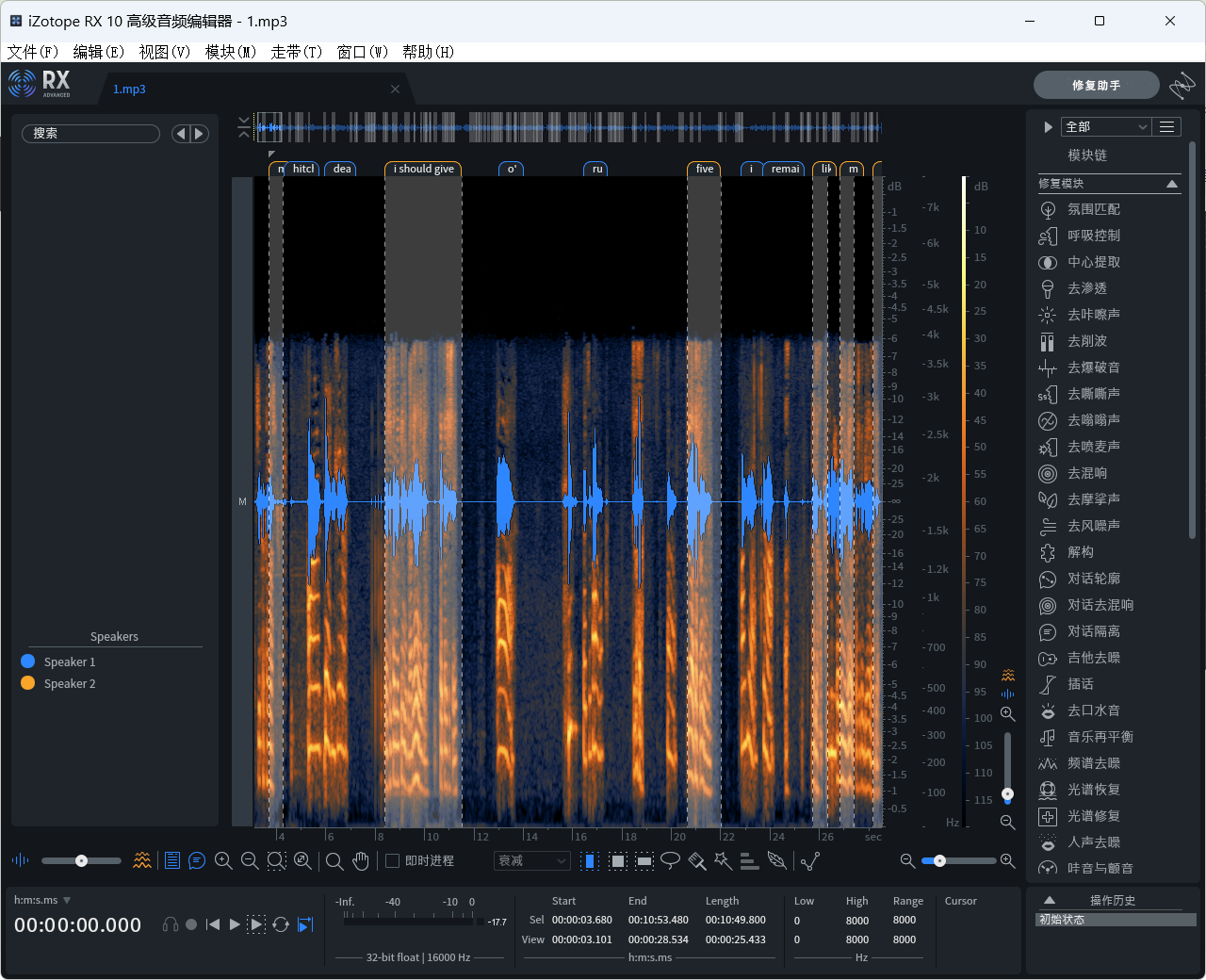Screen dimensions: 1206x980
Task: Open the 对话隔离 module
Action: (x=1093, y=631)
